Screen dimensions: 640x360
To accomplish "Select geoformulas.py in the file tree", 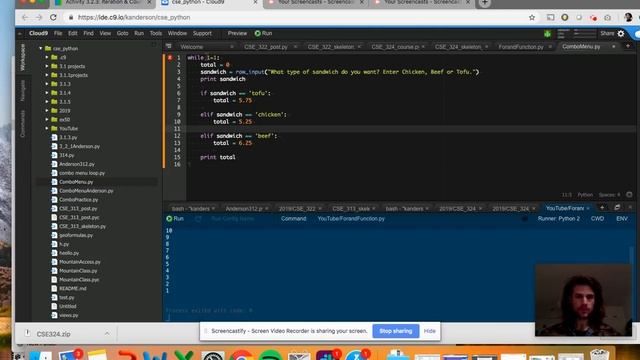I will click(x=76, y=236).
